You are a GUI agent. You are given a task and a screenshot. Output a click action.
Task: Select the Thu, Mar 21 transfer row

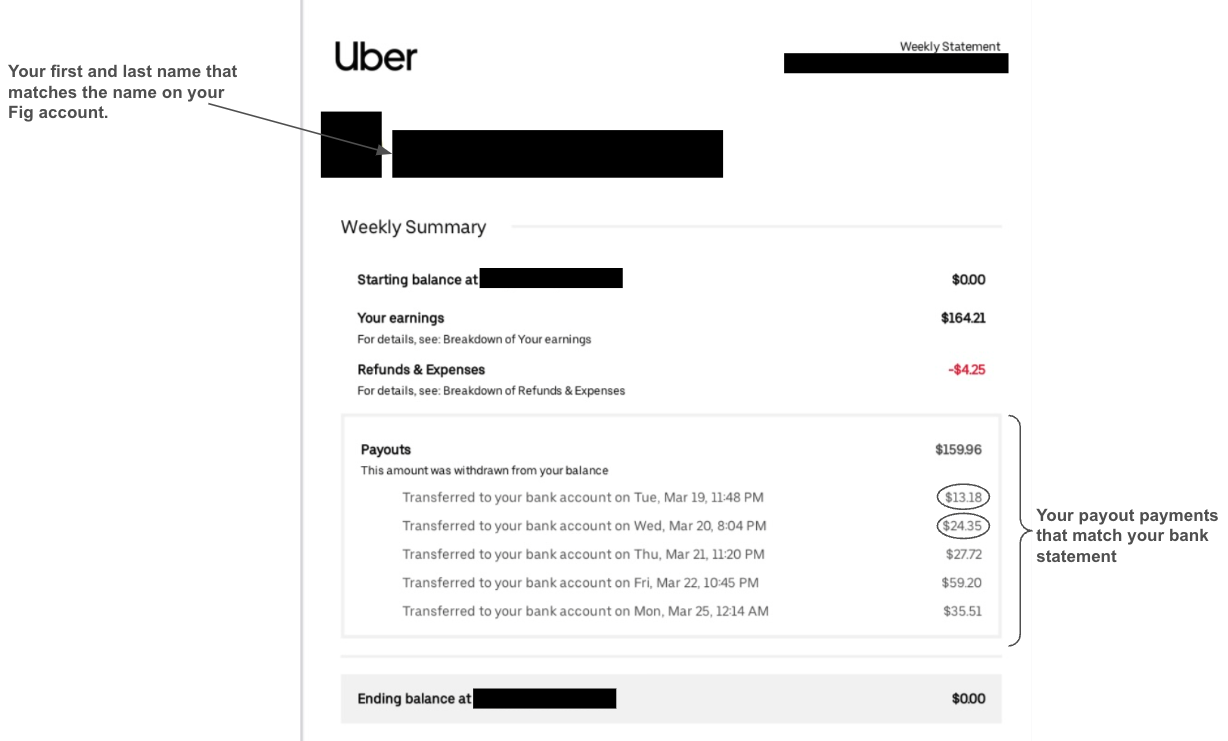(x=583, y=554)
